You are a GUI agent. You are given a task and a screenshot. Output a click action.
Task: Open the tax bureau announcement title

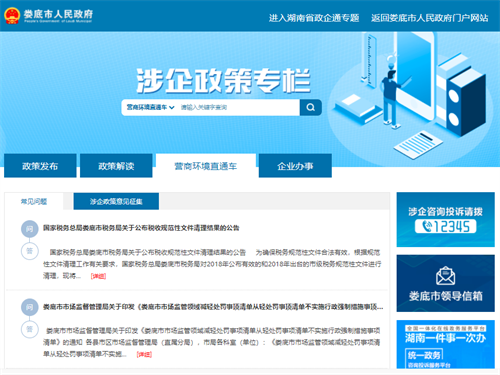[141, 228]
